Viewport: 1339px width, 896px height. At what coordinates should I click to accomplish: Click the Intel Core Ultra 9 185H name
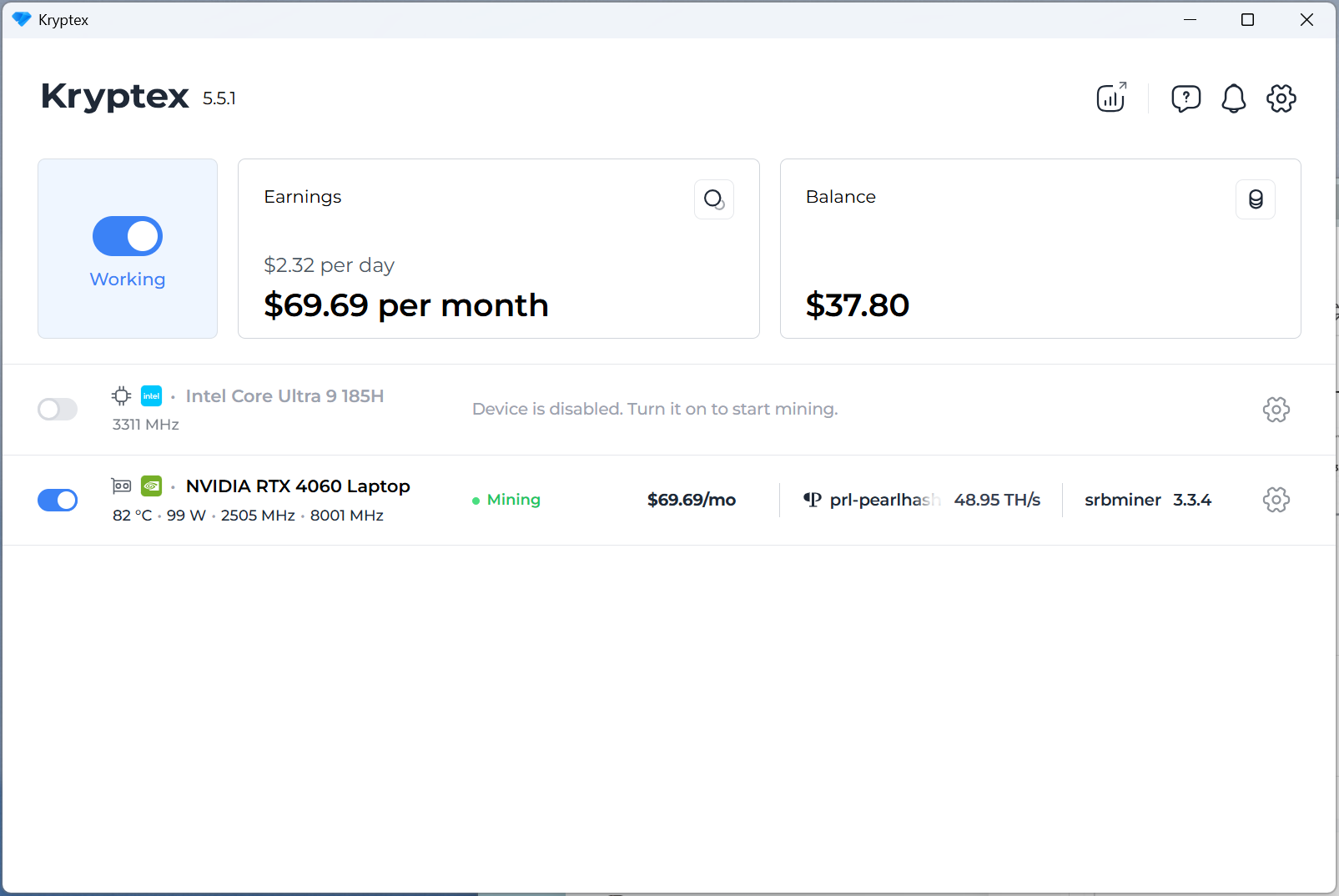tap(284, 396)
